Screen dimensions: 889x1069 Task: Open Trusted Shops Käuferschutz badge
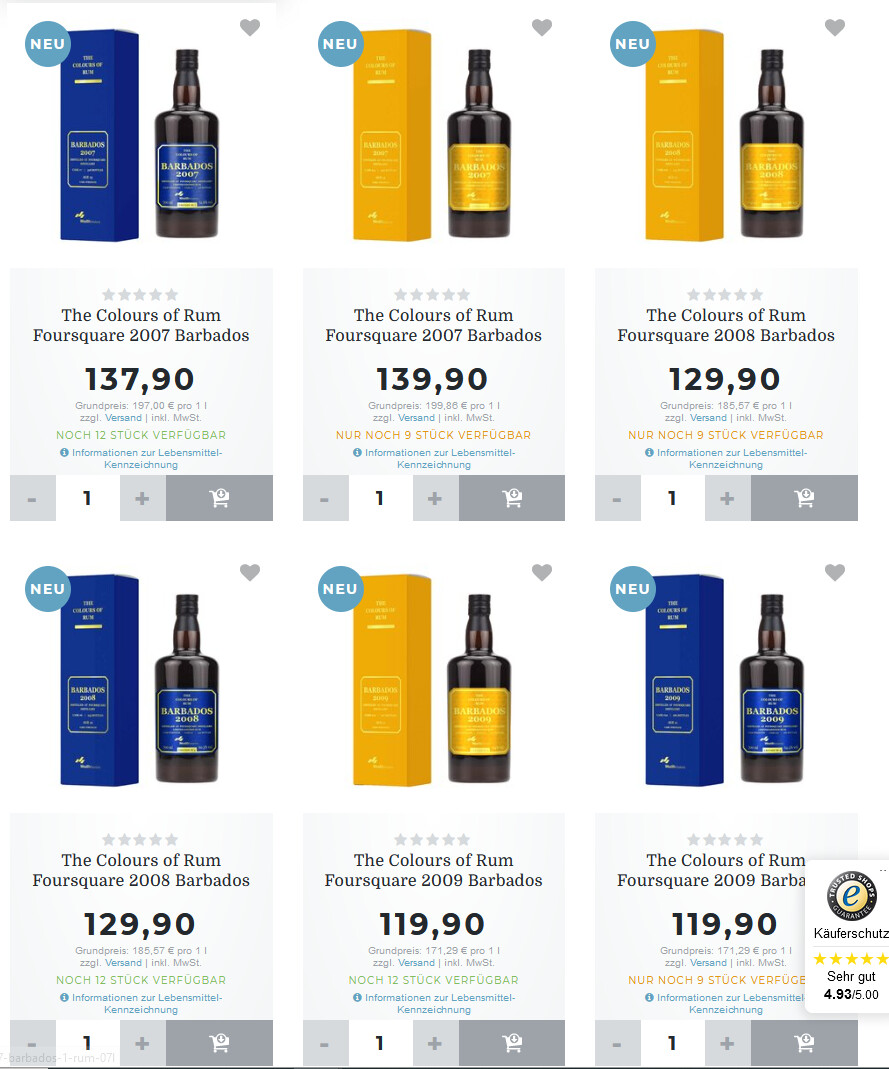click(850, 936)
